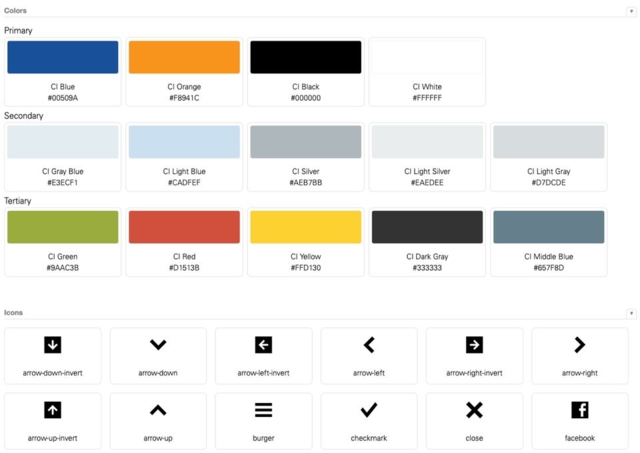
Task: Choose the arrow-left chevron icon
Action: point(369,345)
